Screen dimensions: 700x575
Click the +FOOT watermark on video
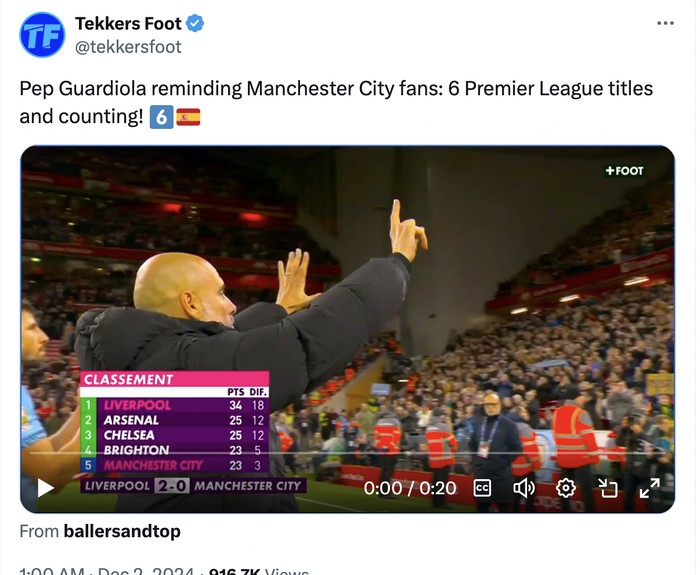[624, 171]
